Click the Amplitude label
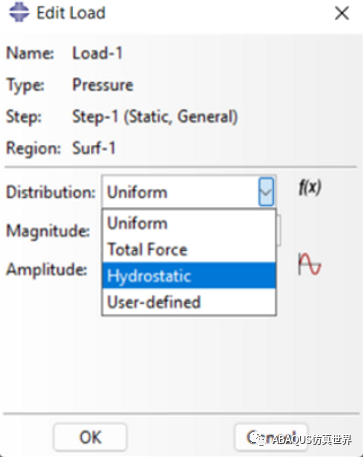The width and height of the screenshot is (363, 457). point(47,269)
